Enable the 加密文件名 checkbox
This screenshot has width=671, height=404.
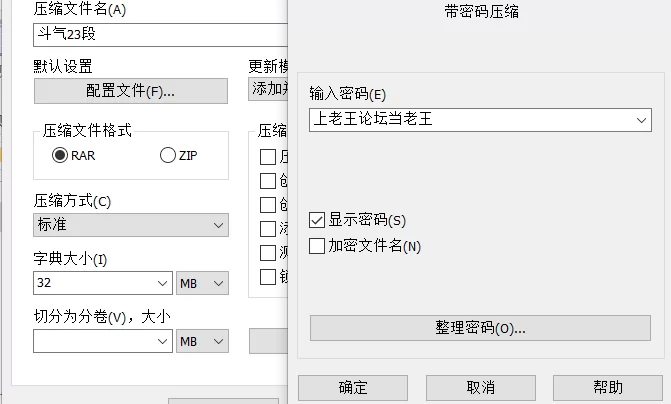318,246
